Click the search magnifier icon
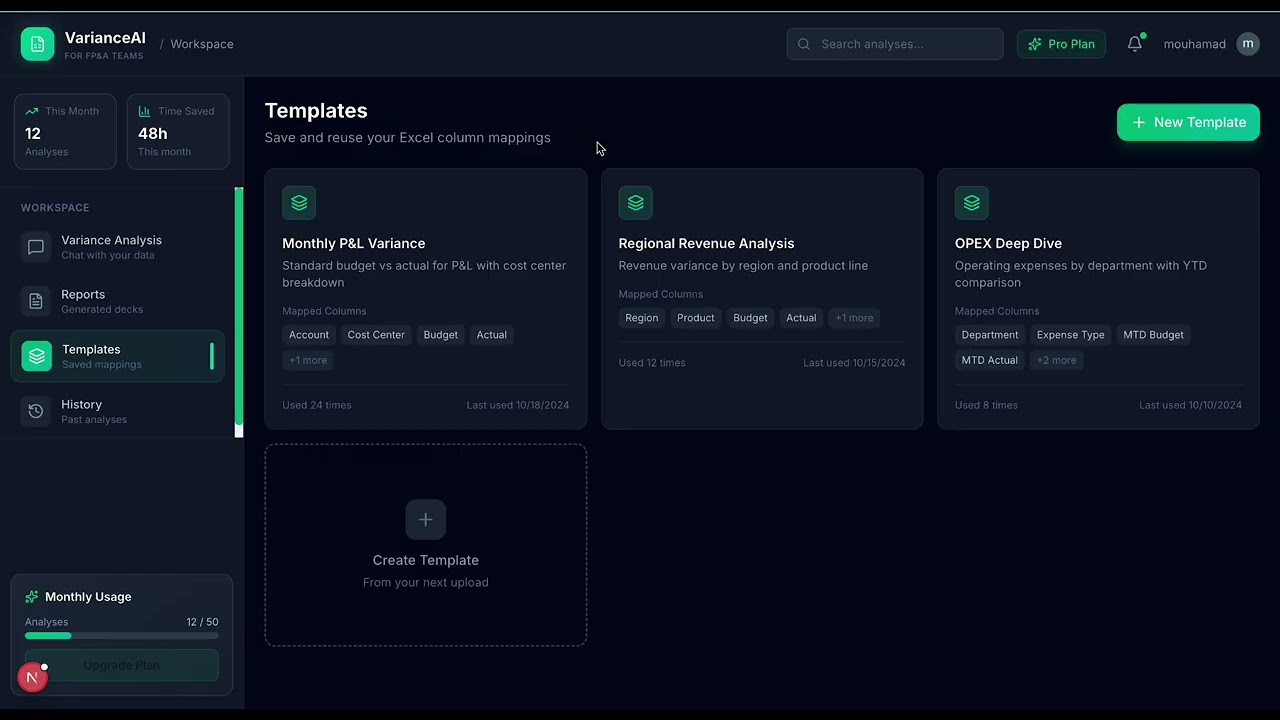Screen dimensions: 1280x720 [804, 44]
